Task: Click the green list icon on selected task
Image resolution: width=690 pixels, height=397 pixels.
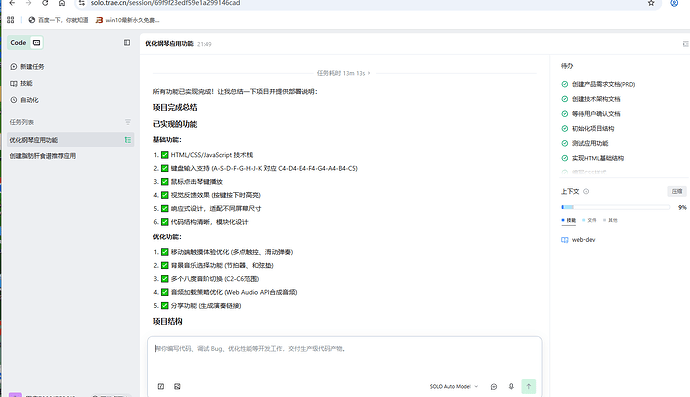Action: click(128, 140)
